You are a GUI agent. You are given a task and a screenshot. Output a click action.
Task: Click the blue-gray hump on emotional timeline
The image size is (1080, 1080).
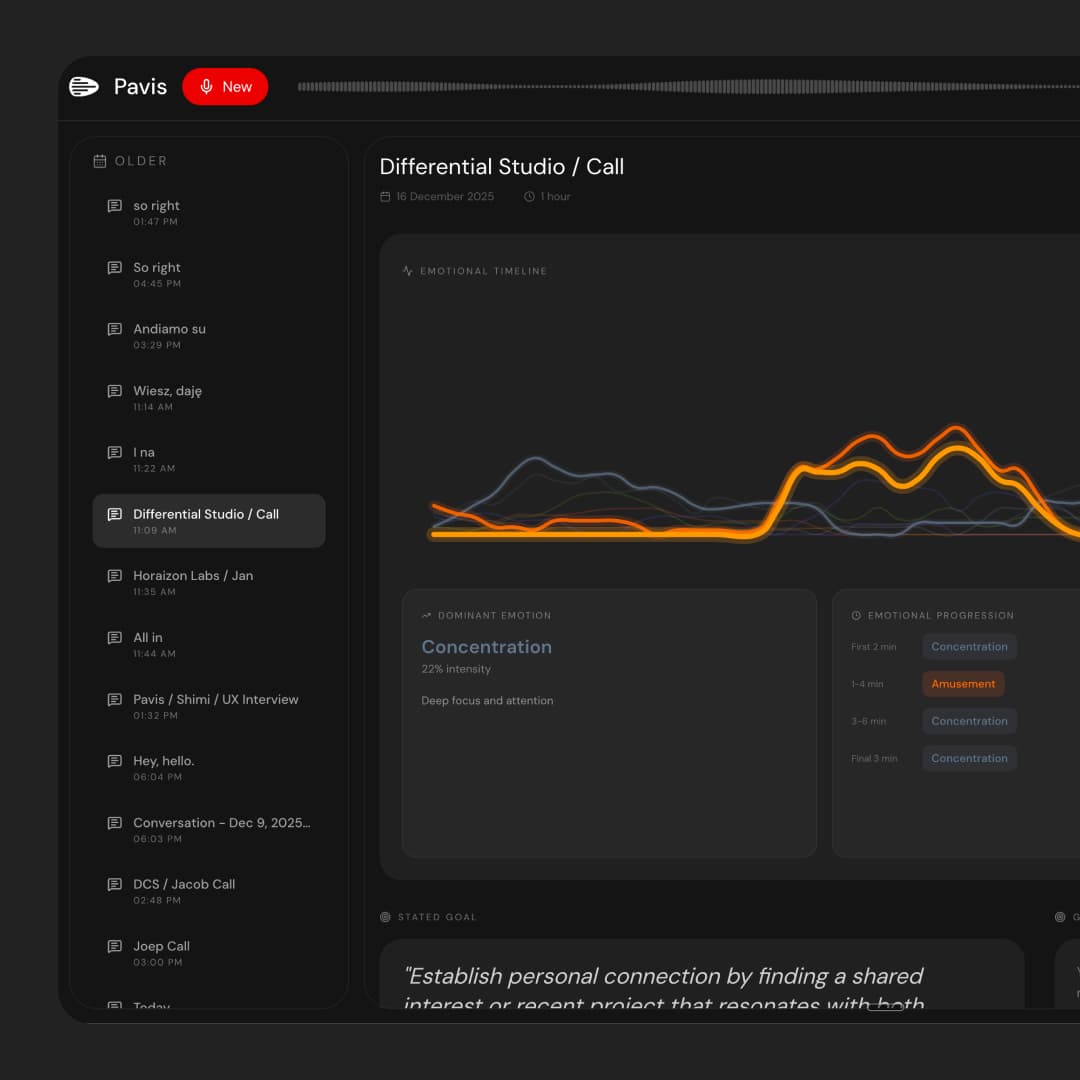(535, 460)
